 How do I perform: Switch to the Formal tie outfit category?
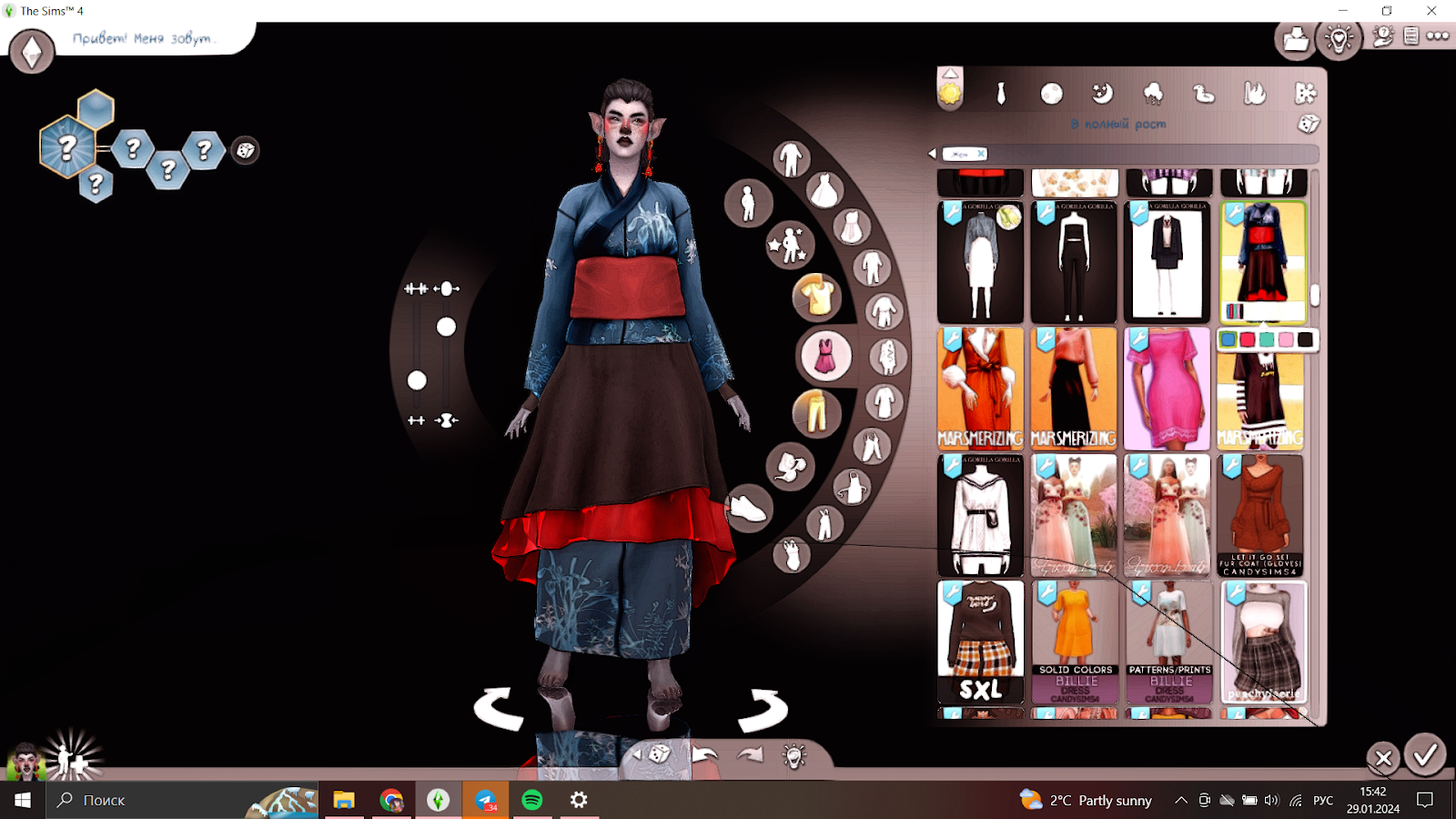(1001, 93)
